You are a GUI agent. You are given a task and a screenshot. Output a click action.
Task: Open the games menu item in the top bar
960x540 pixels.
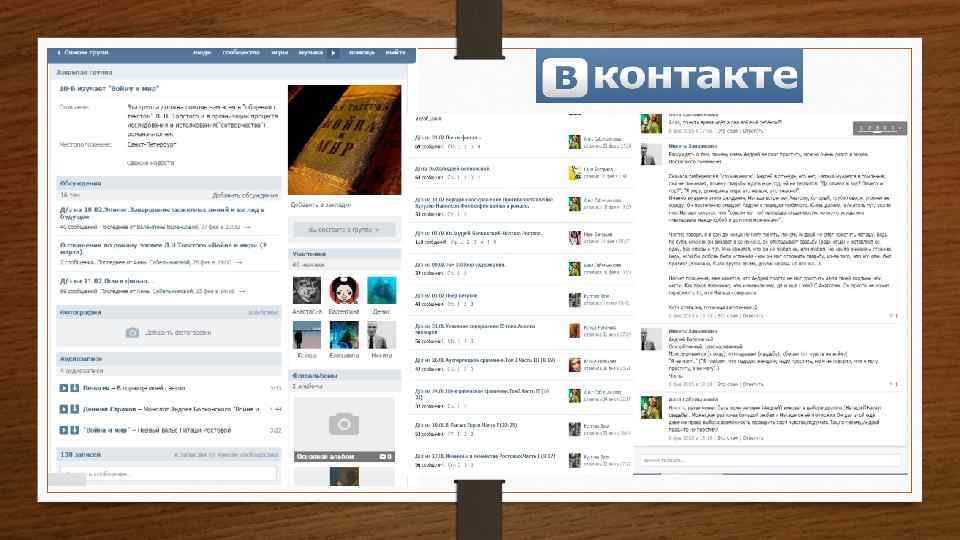[x=280, y=53]
